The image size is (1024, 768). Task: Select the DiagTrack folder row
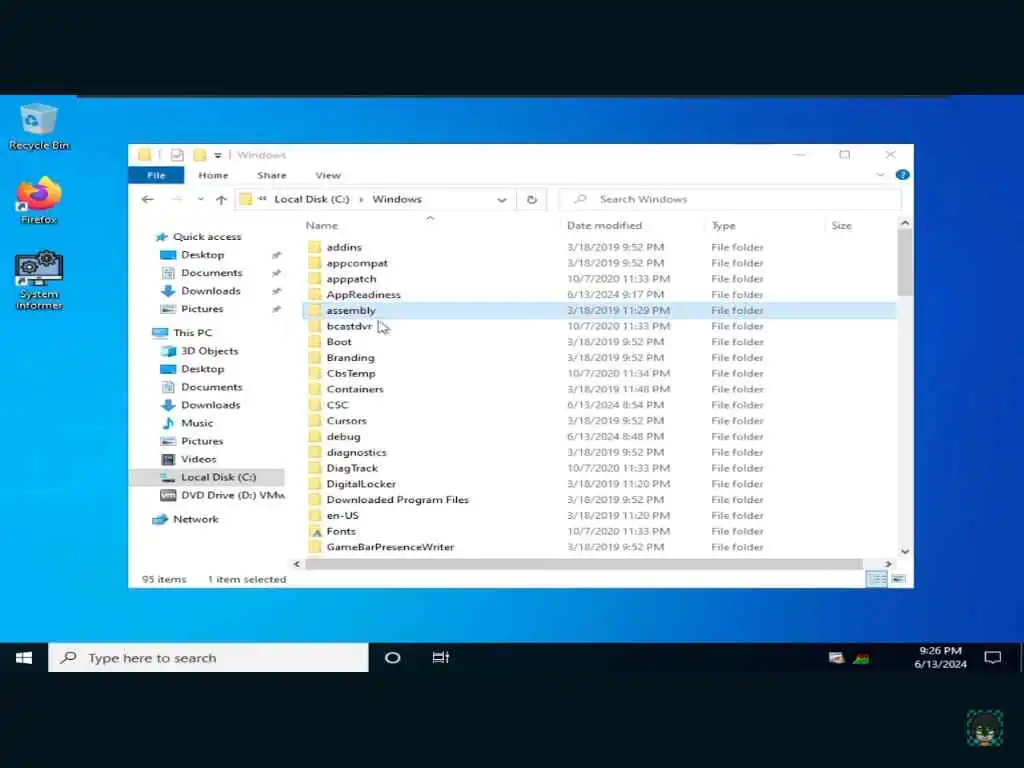click(600, 468)
